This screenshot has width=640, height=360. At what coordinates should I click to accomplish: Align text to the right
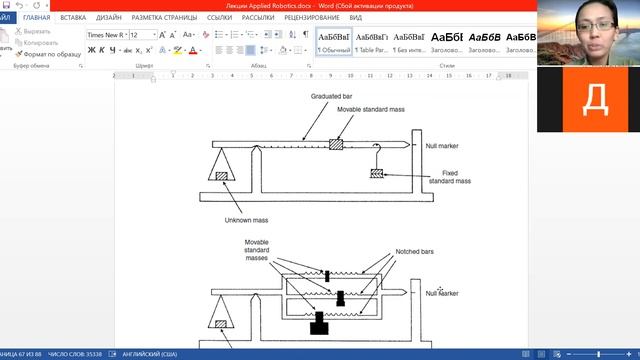(x=240, y=50)
